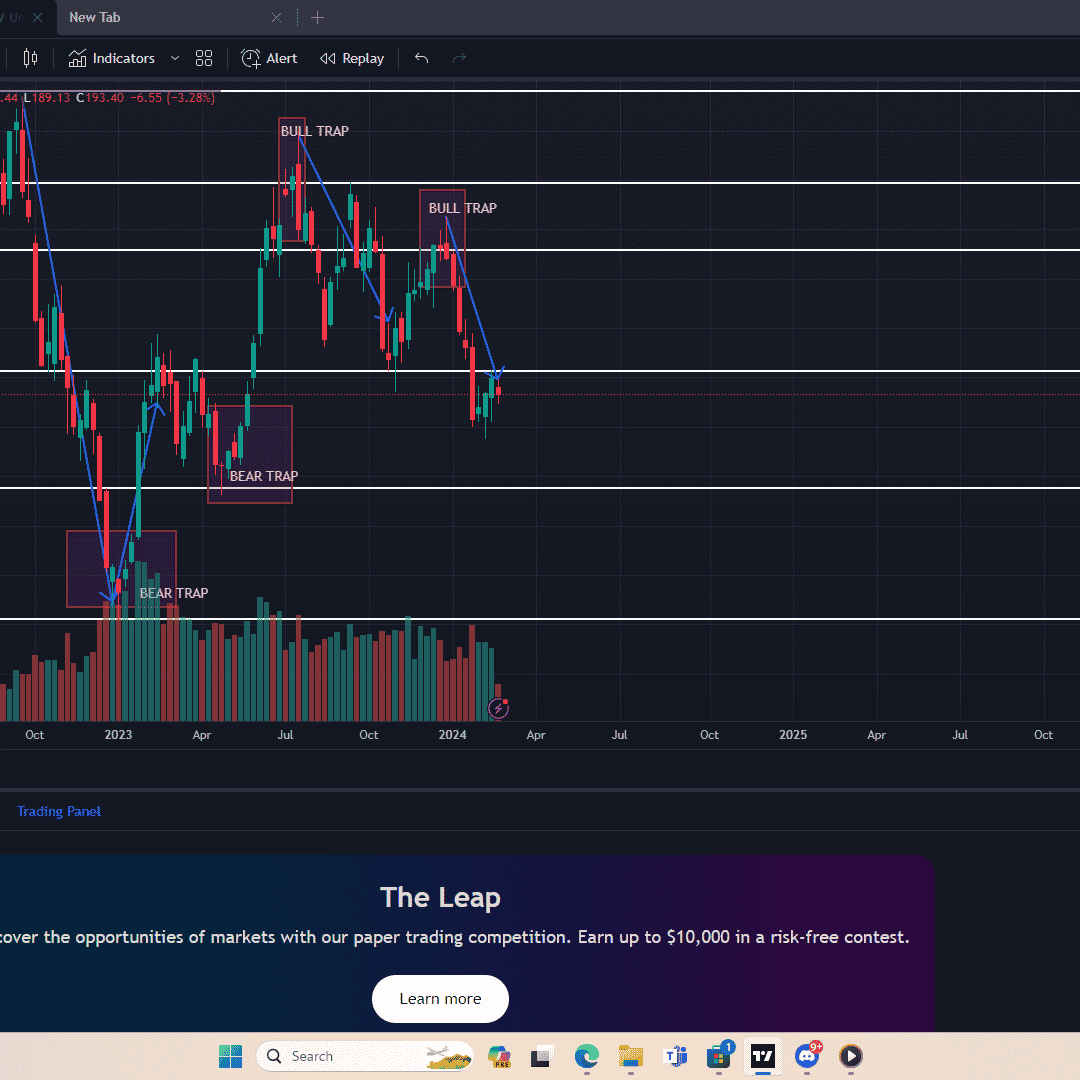
Task: Open the layout grid selector
Action: point(204,58)
